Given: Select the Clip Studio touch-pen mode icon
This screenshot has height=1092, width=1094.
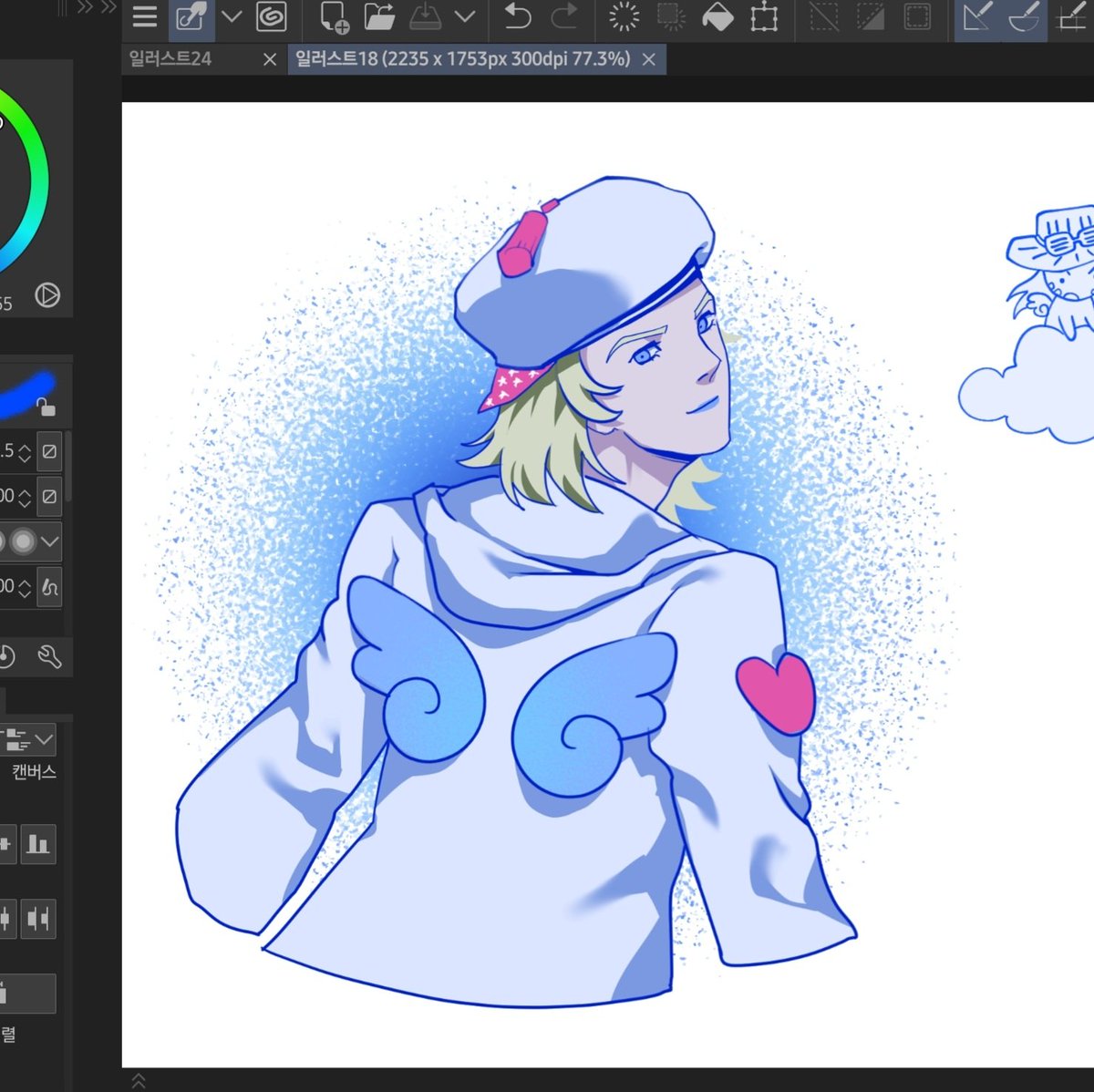Looking at the screenshot, I should [191, 17].
